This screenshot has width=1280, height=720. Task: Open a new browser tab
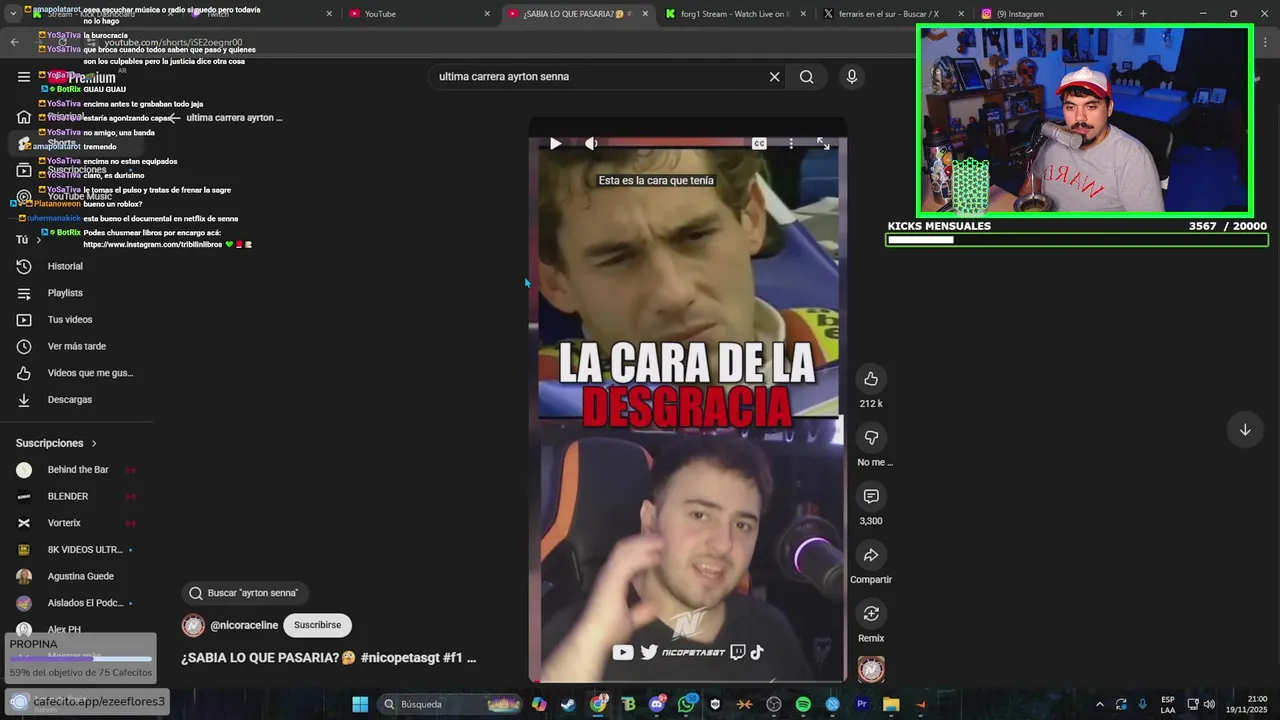point(1143,14)
